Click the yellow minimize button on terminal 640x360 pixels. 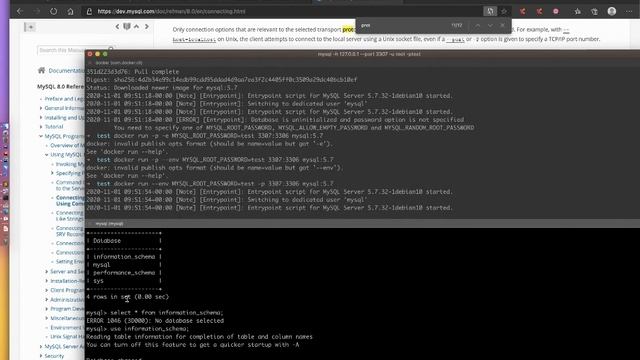tap(98, 54)
